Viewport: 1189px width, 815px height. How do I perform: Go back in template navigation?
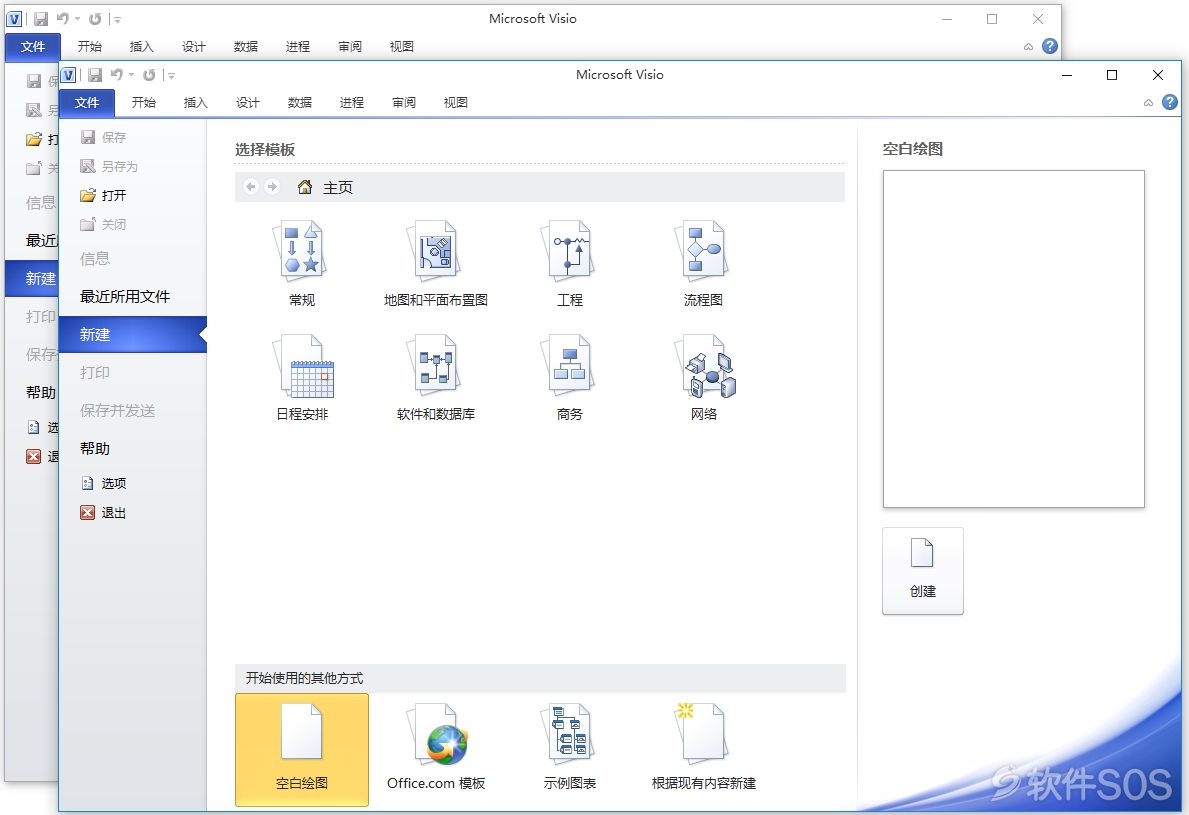[251, 187]
